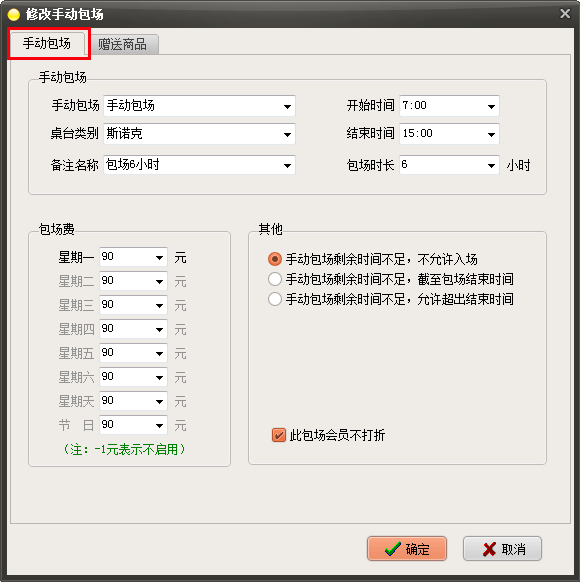Switch to the 赠送商品 tab
The image size is (580, 582).
tap(122, 45)
